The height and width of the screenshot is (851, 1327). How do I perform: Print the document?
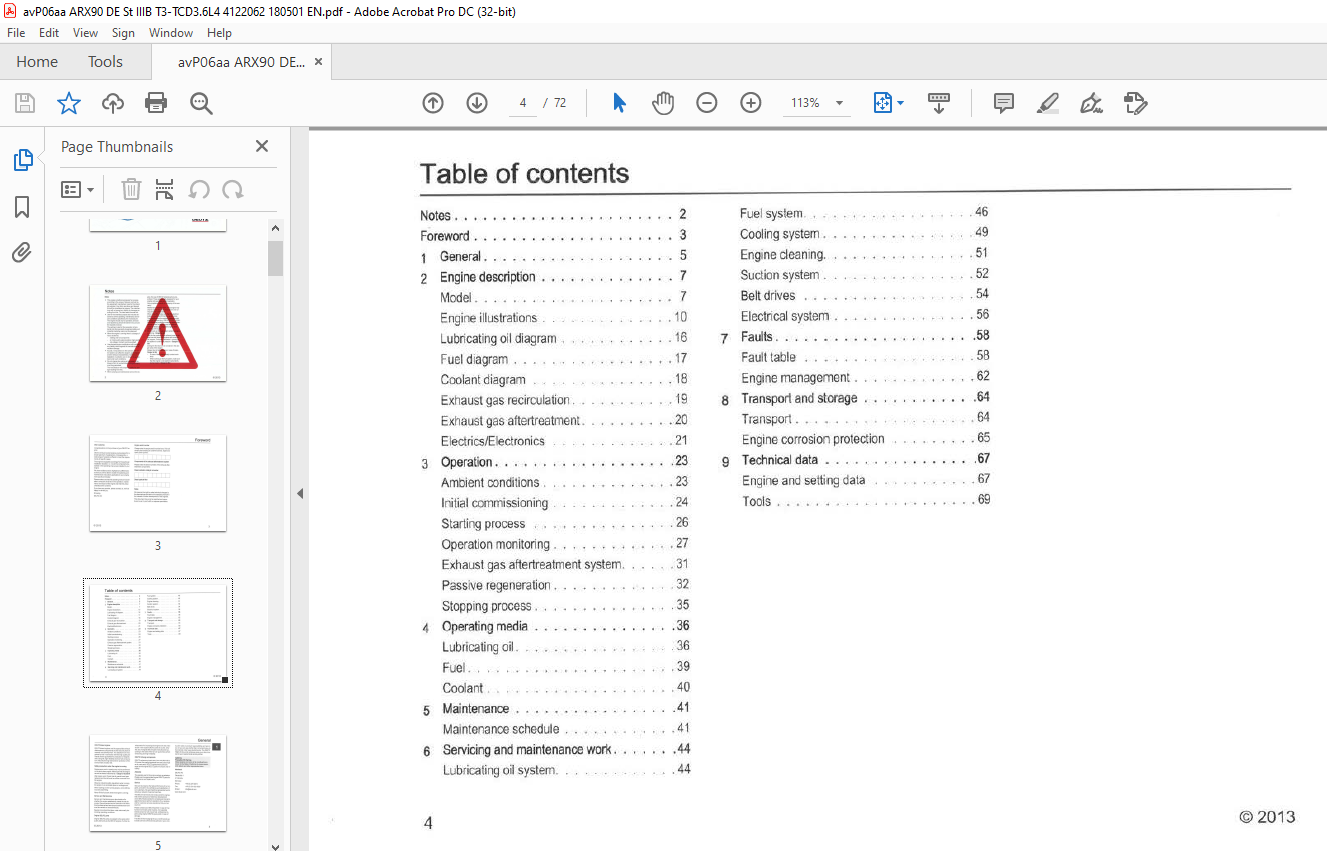tap(156, 103)
